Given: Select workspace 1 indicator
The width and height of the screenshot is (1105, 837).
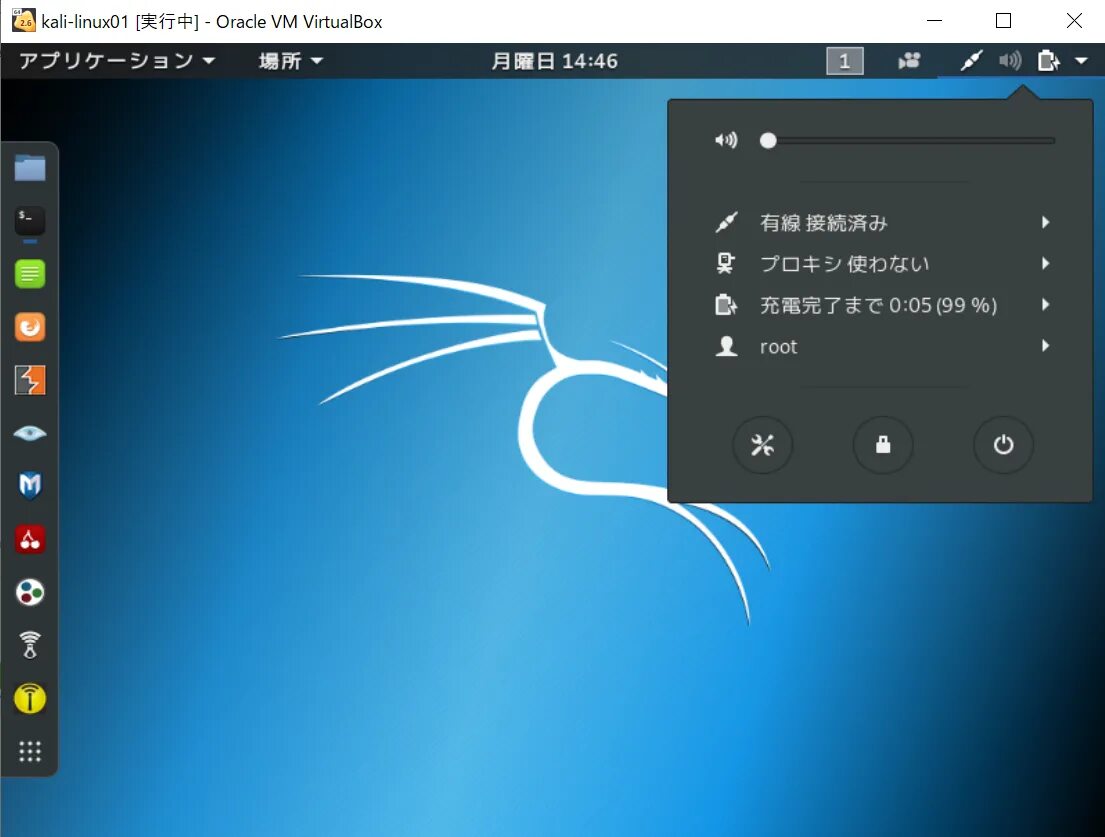Looking at the screenshot, I should [x=844, y=61].
